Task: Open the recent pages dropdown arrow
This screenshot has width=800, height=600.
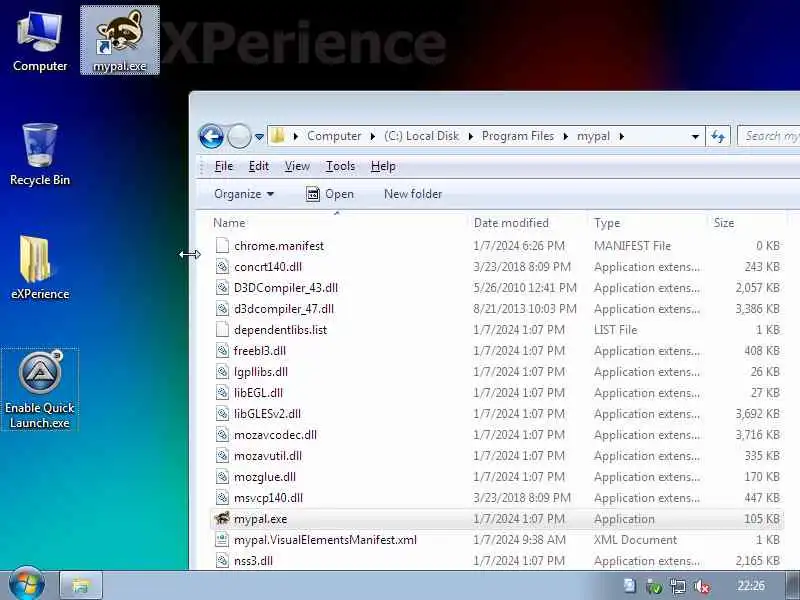Action: (259, 137)
